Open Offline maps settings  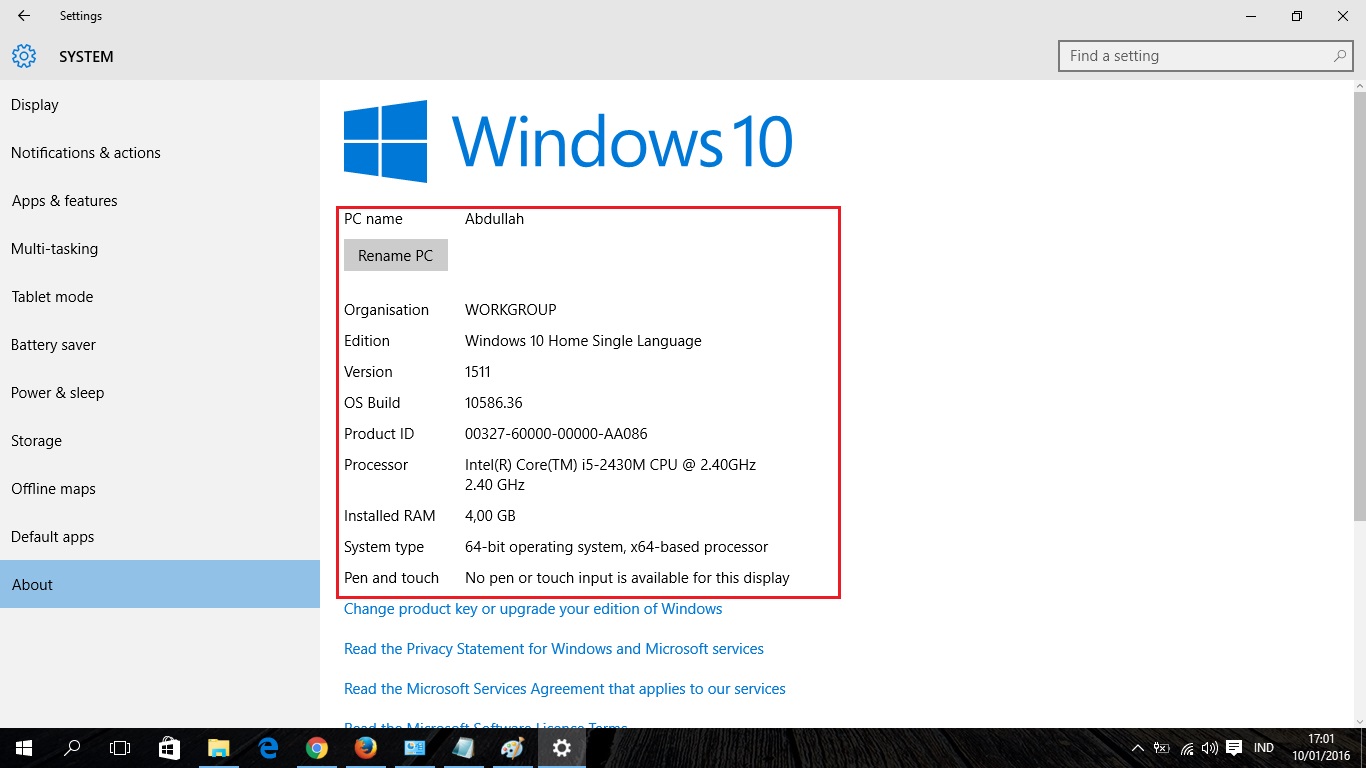pos(160,489)
